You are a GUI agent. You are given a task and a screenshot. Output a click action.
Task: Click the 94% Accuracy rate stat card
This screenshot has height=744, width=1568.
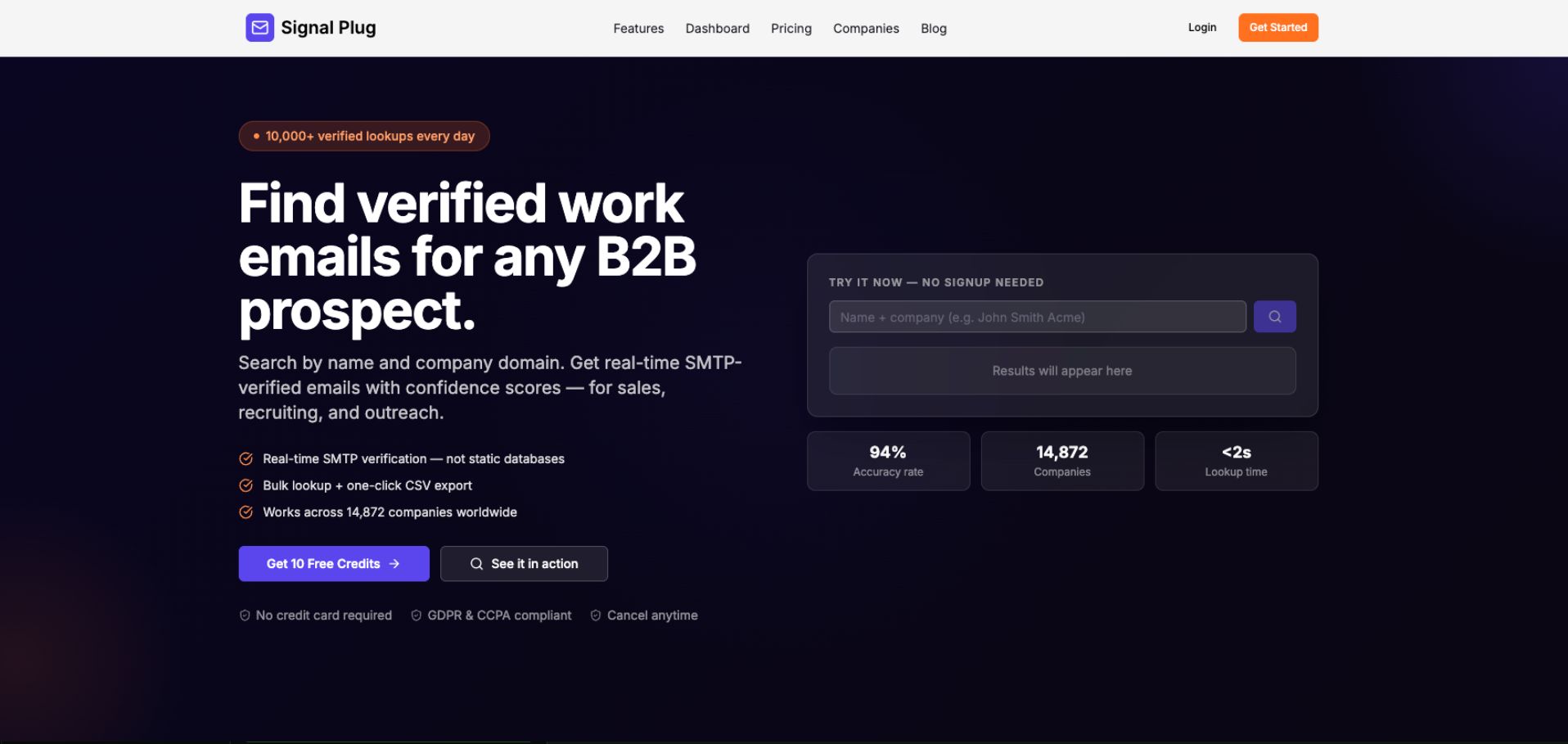click(888, 461)
